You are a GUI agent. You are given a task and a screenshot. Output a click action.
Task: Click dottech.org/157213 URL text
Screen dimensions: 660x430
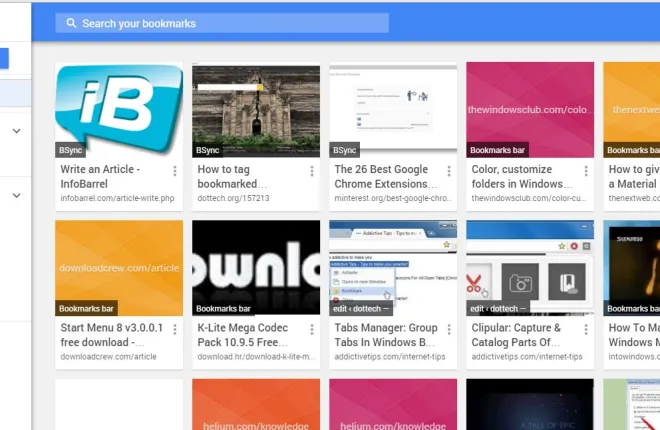pyautogui.click(x=233, y=198)
